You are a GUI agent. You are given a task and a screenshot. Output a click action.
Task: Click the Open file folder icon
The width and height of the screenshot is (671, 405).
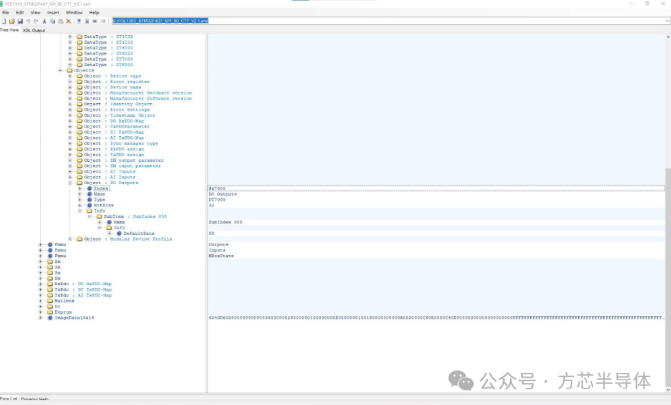[12, 21]
